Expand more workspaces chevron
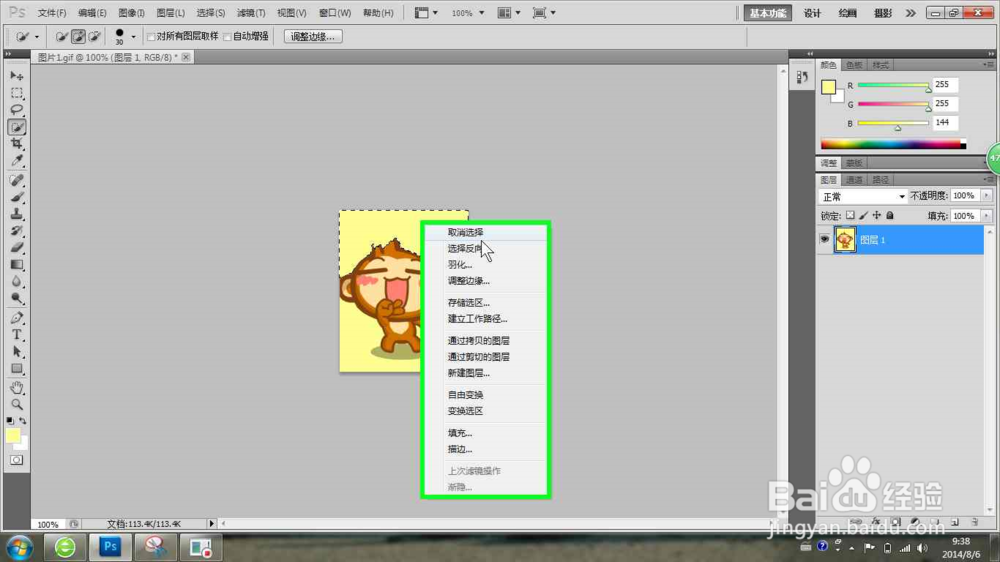1000x562 pixels. [x=910, y=13]
